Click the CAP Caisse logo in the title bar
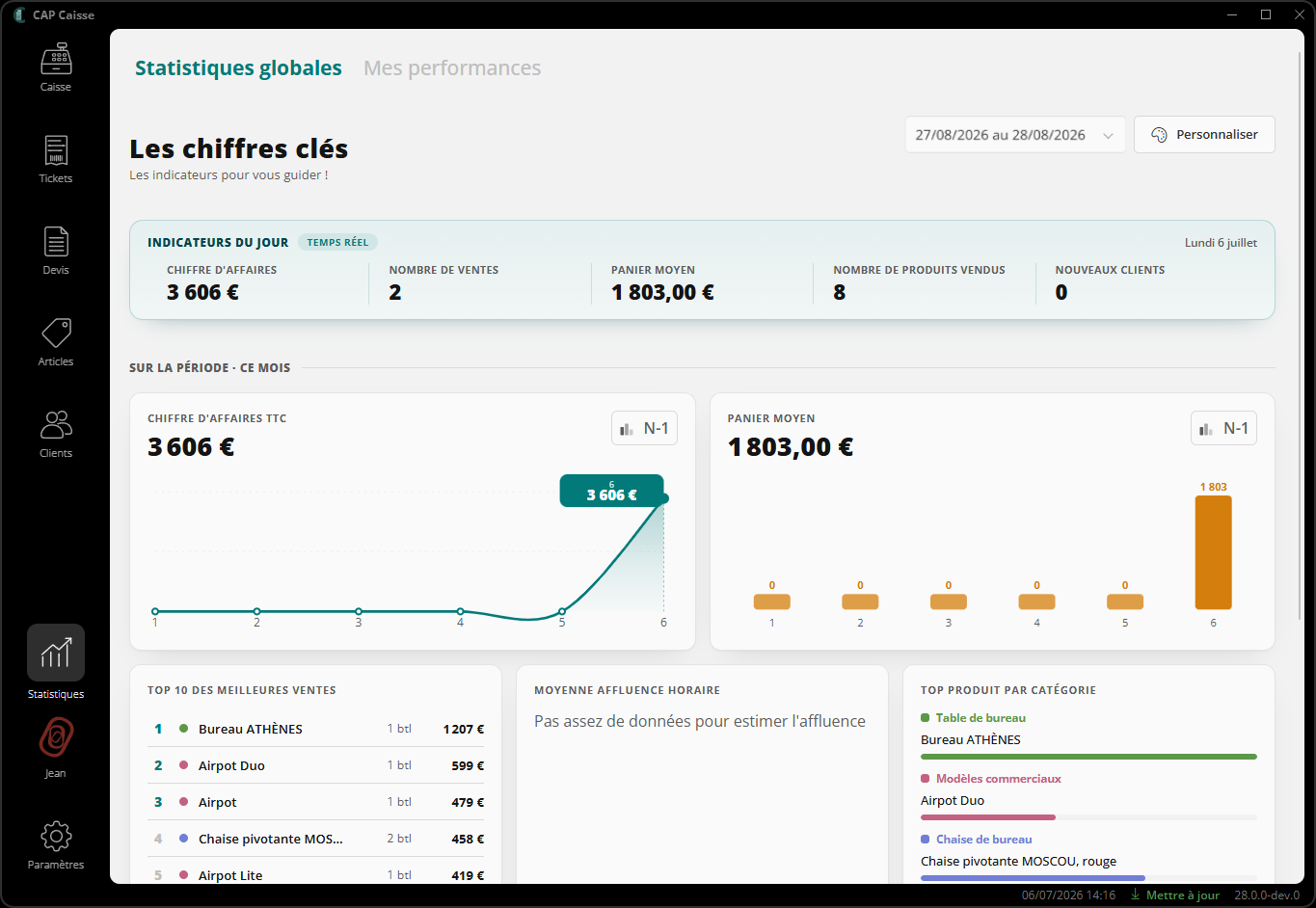Viewport: 1316px width, 908px height. point(19,14)
